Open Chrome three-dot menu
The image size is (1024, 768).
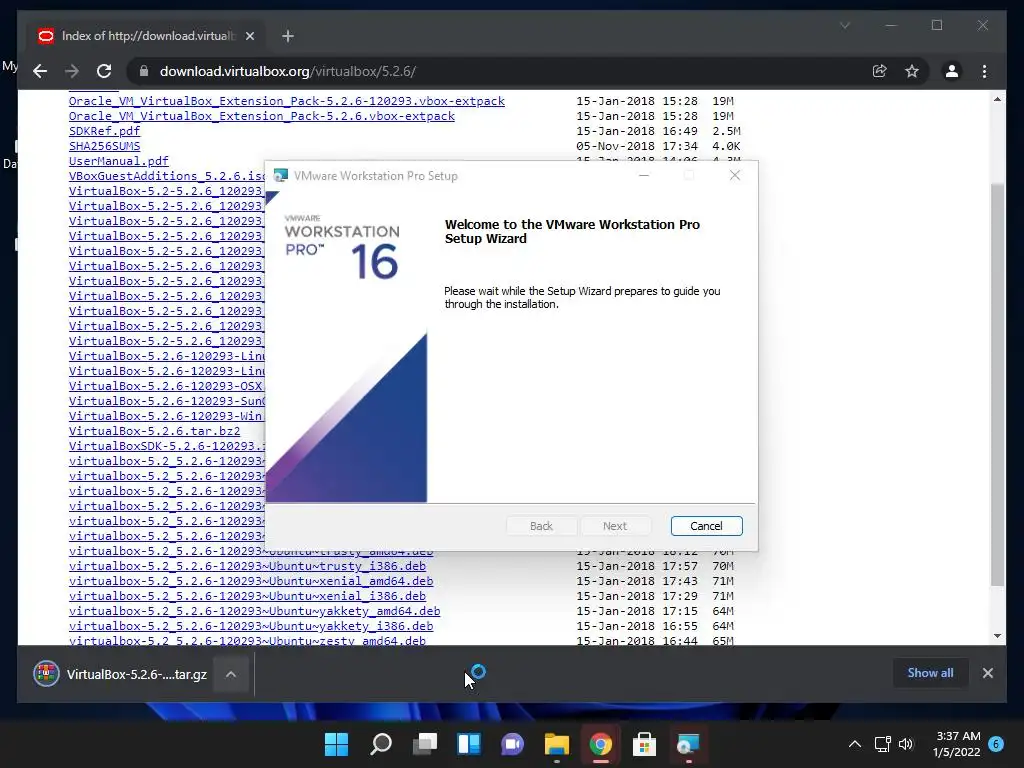click(x=984, y=71)
